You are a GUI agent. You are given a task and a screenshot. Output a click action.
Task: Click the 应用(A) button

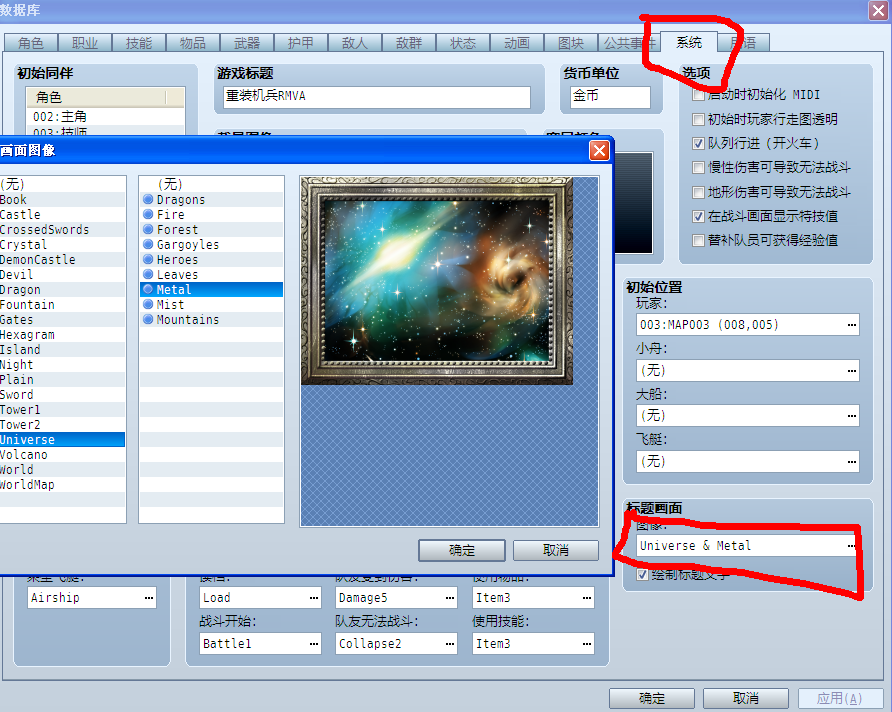pos(840,698)
